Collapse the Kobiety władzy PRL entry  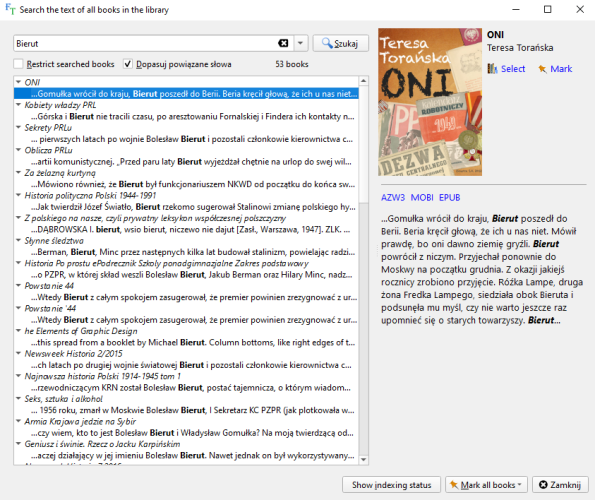(18, 105)
